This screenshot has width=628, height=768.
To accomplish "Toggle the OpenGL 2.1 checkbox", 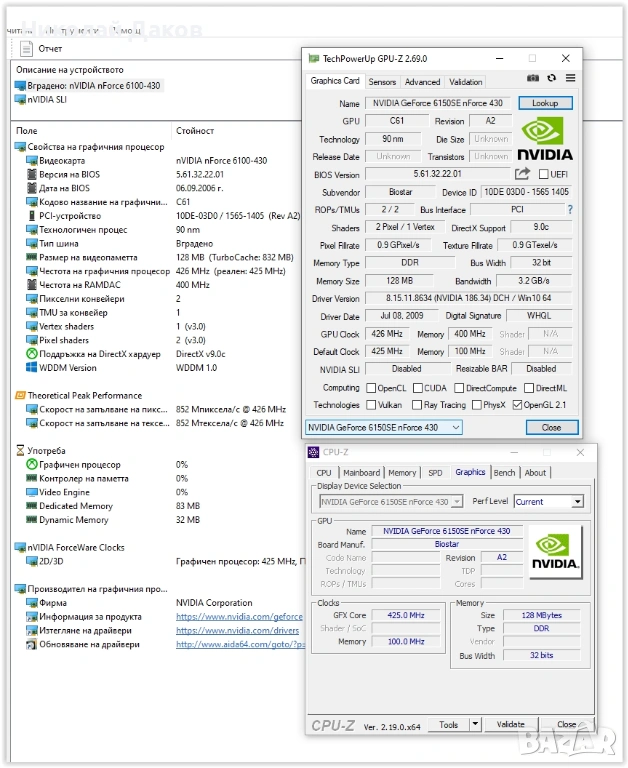I will (517, 405).
